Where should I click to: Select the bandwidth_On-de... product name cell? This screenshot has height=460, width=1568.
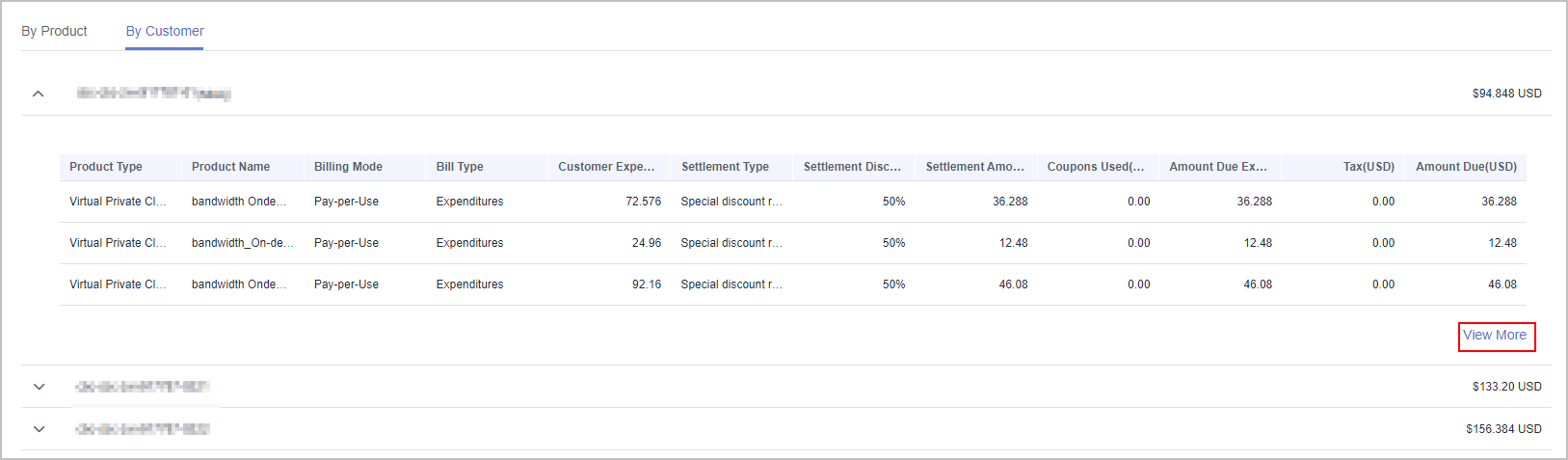point(243,243)
